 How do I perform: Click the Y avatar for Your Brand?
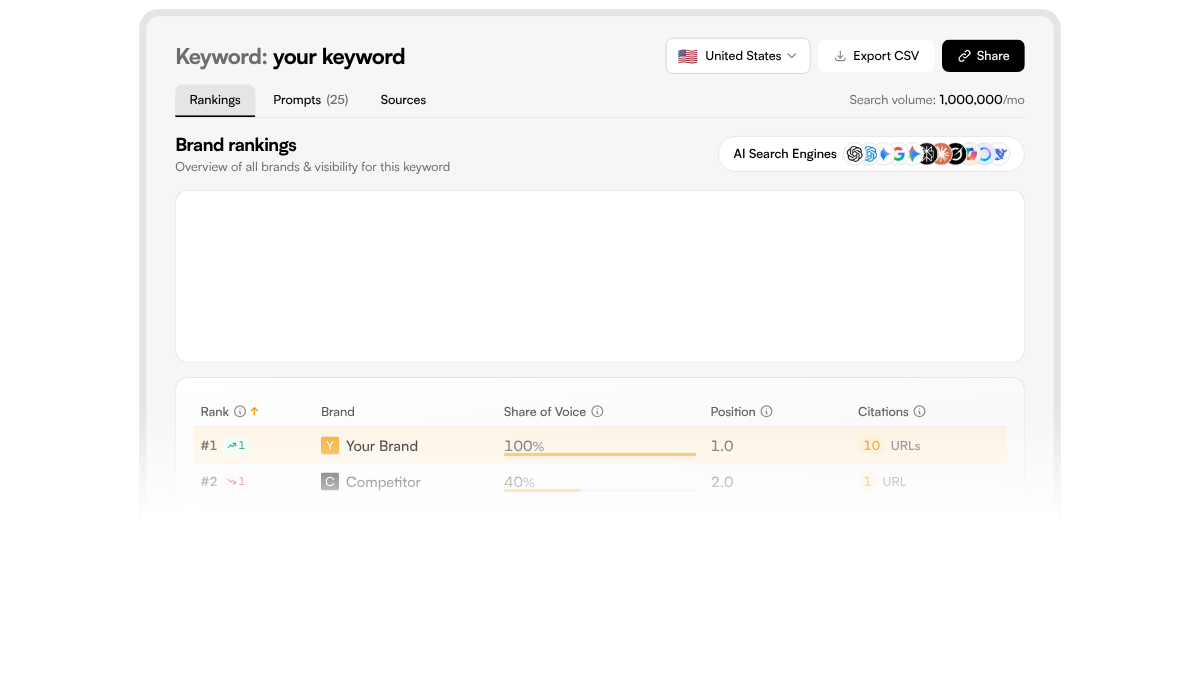(330, 446)
